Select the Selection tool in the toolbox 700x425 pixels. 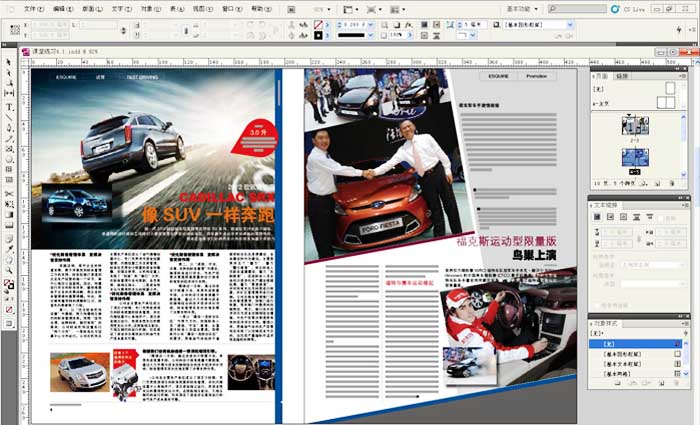pyautogui.click(x=8, y=62)
